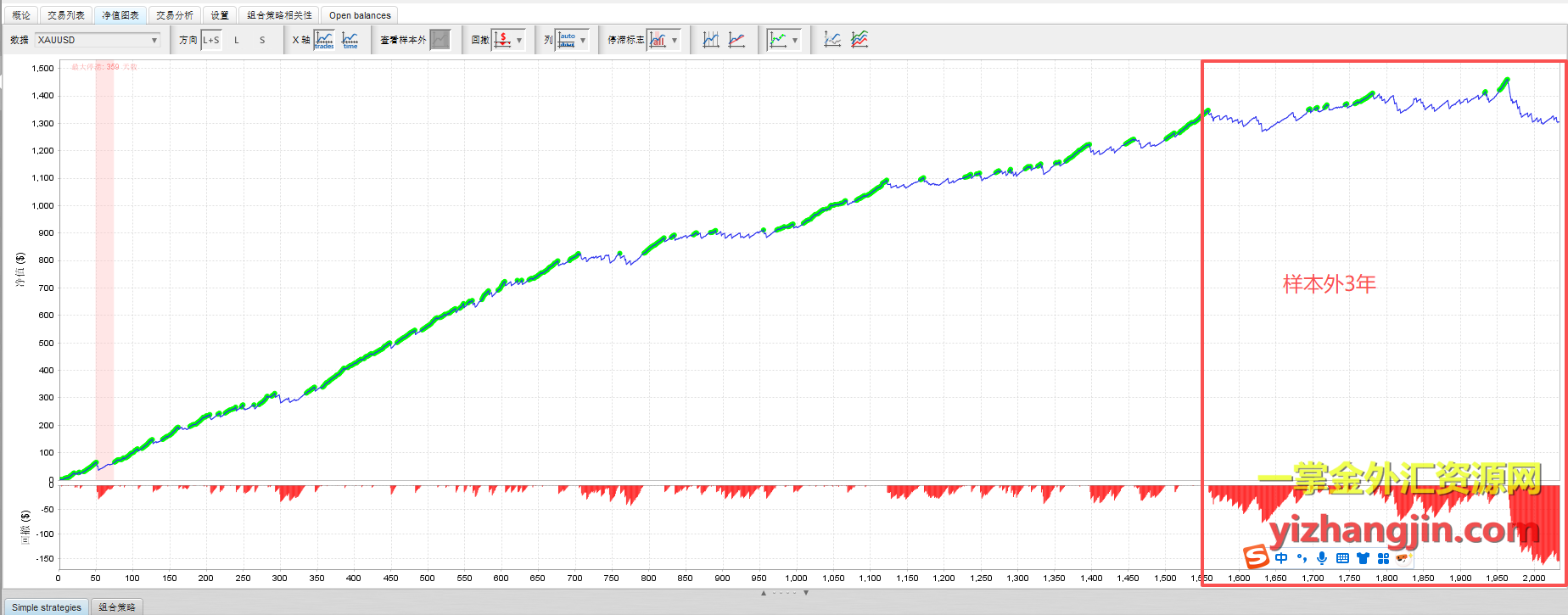Click the multi-colored stacked lines chart icon
The image size is (1568, 615).
(860, 40)
